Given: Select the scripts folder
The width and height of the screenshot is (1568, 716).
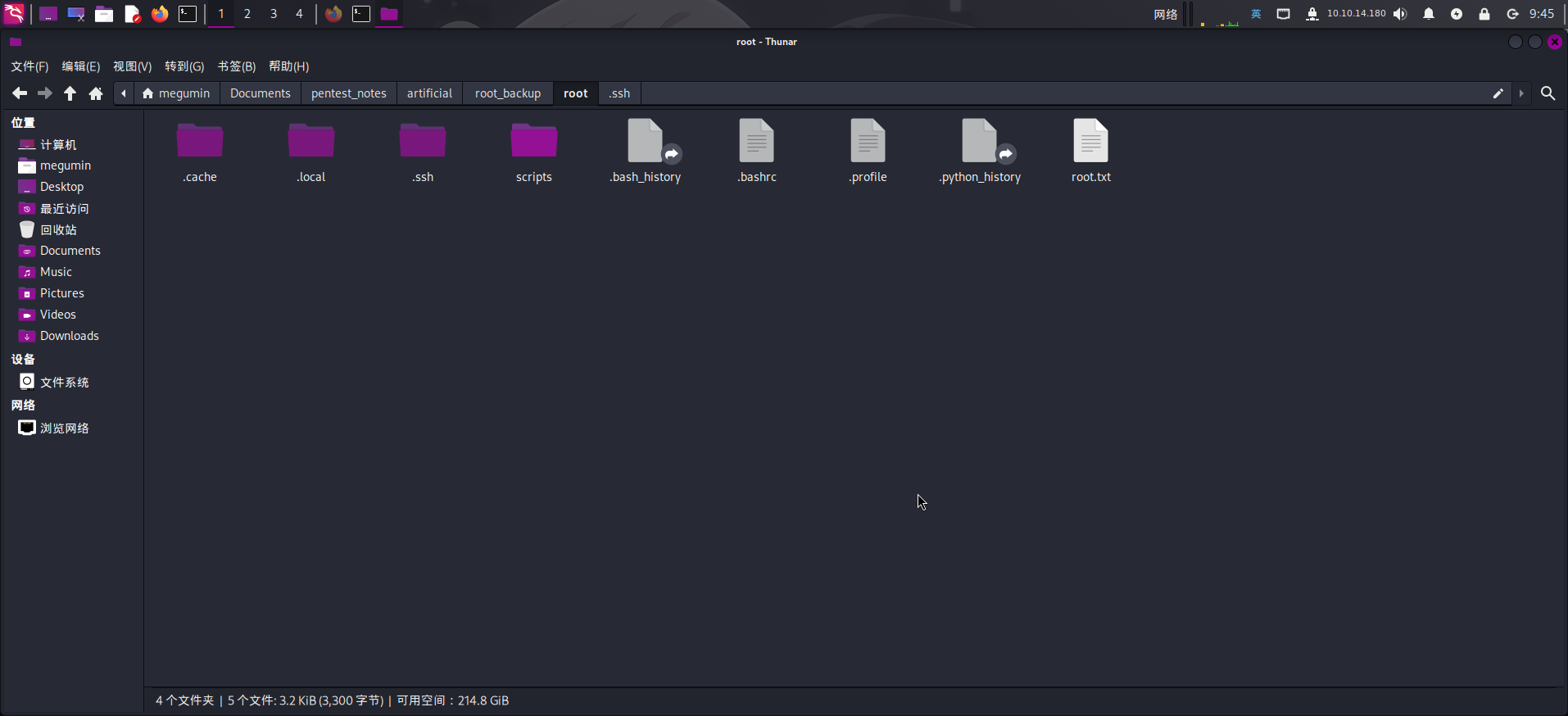Looking at the screenshot, I should 534,152.
